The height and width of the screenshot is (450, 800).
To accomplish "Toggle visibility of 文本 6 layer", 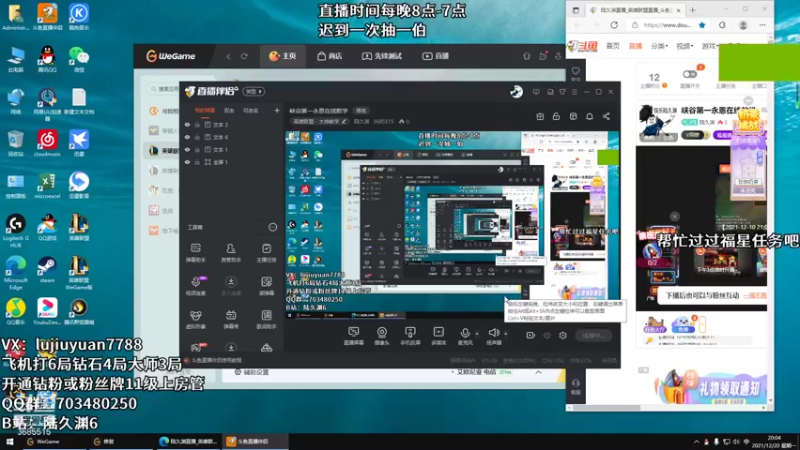I will point(187,137).
